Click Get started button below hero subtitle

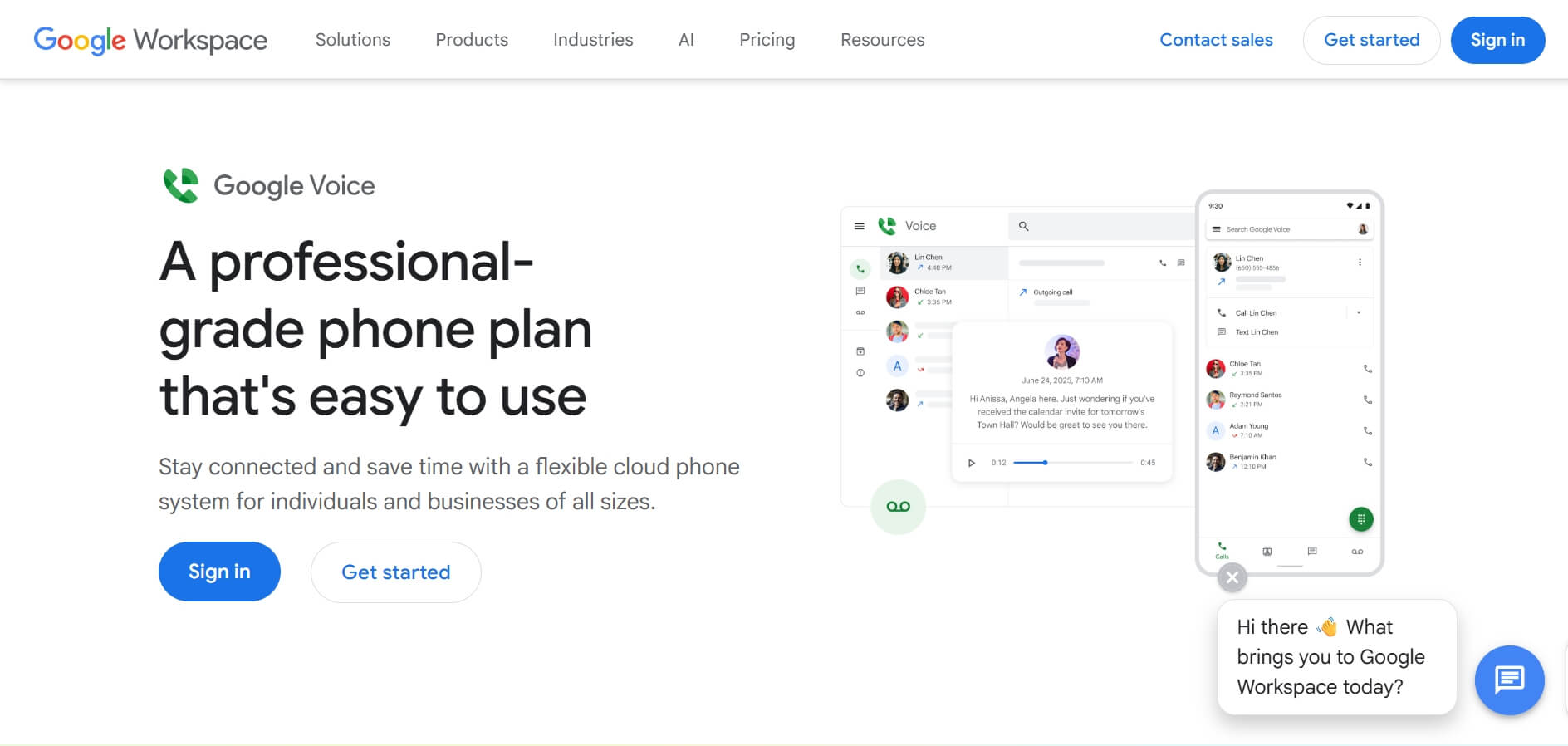396,572
